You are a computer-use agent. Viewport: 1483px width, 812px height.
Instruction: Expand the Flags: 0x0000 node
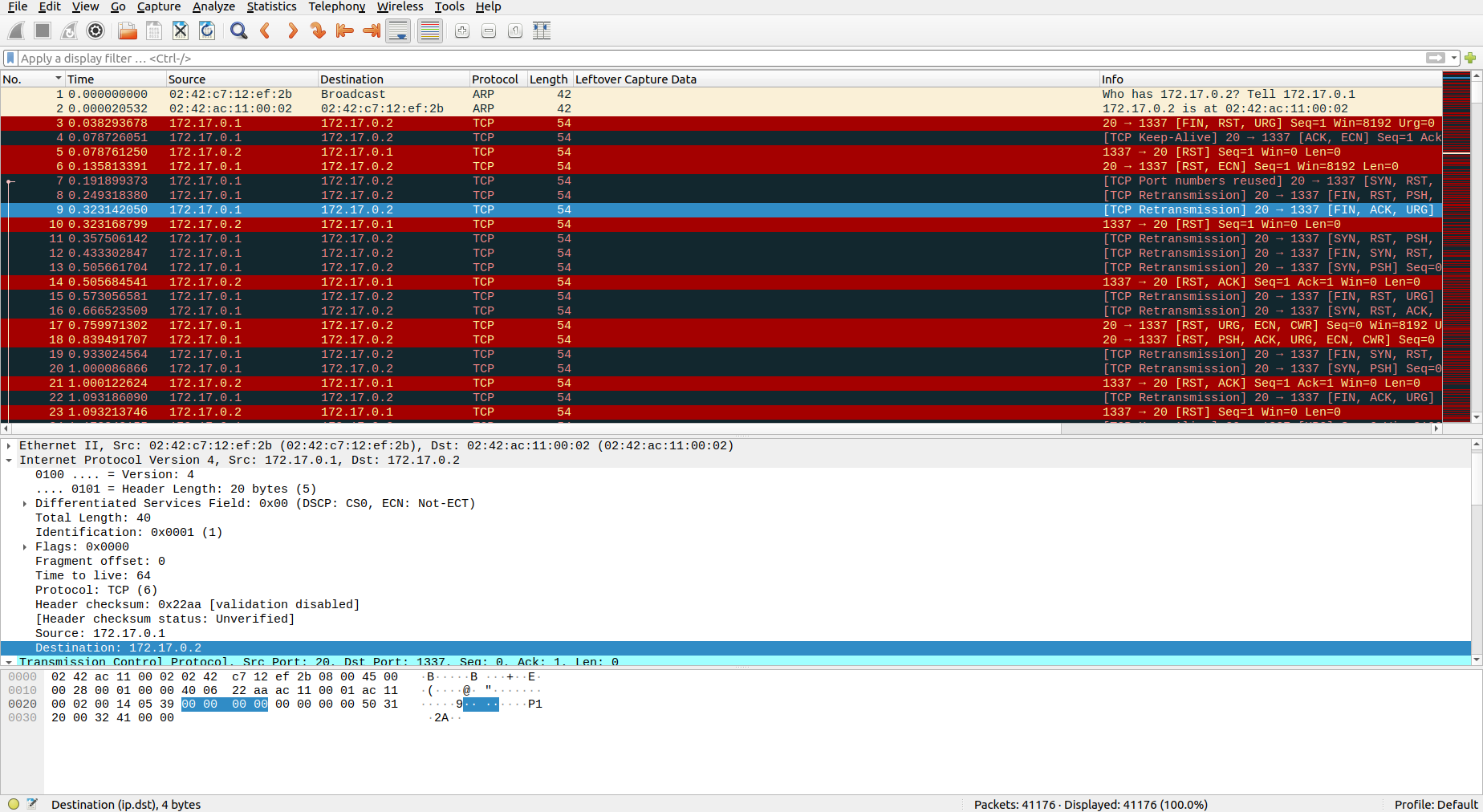(25, 546)
